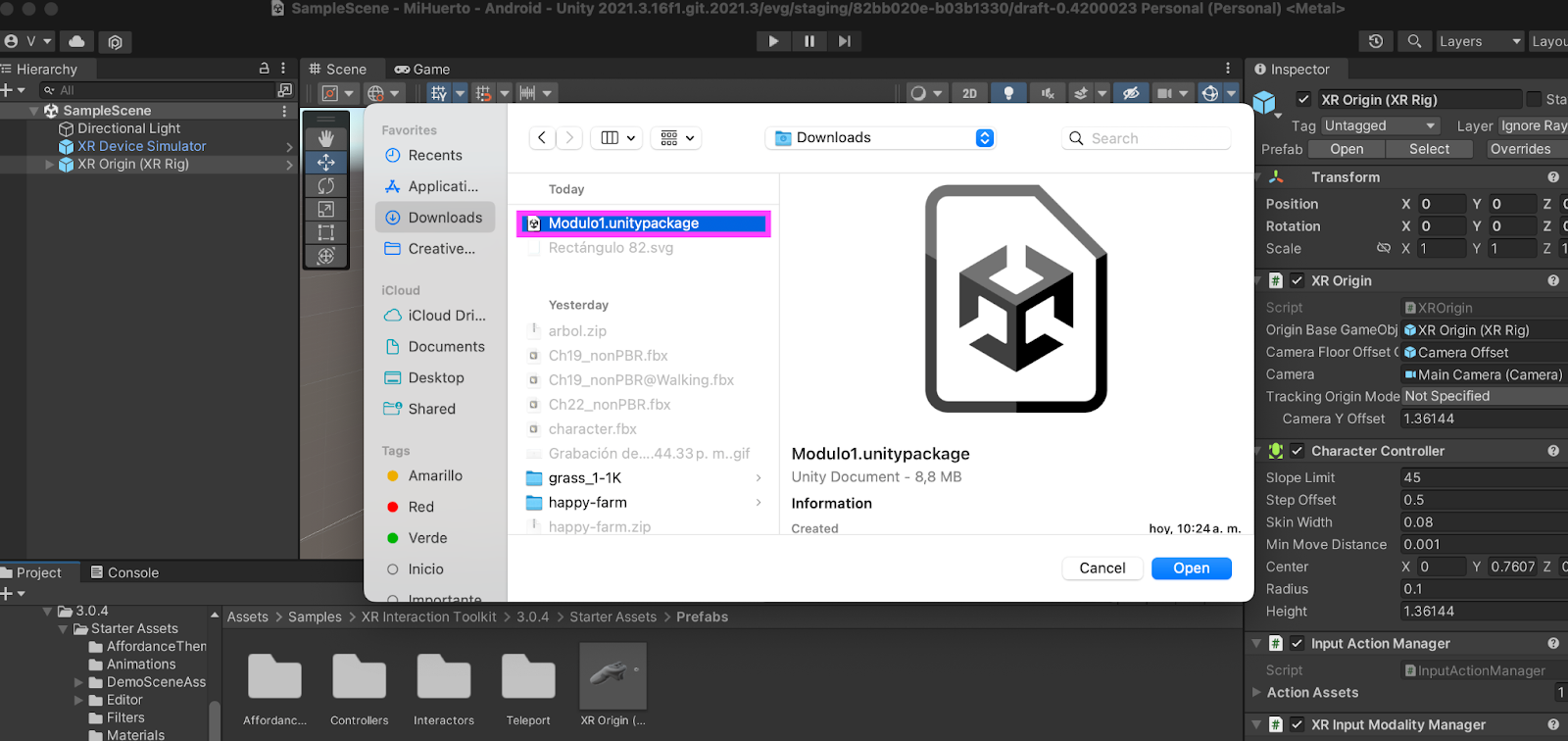Open the Layers dropdown in toolbar
This screenshot has height=741, width=1568.
coord(1480,41)
